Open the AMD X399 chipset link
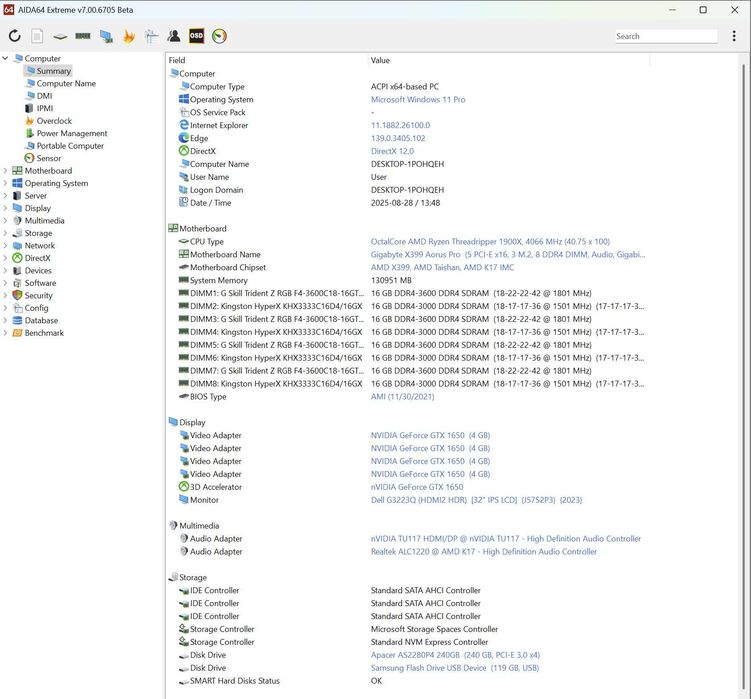The height and width of the screenshot is (699, 751). (x=442, y=267)
